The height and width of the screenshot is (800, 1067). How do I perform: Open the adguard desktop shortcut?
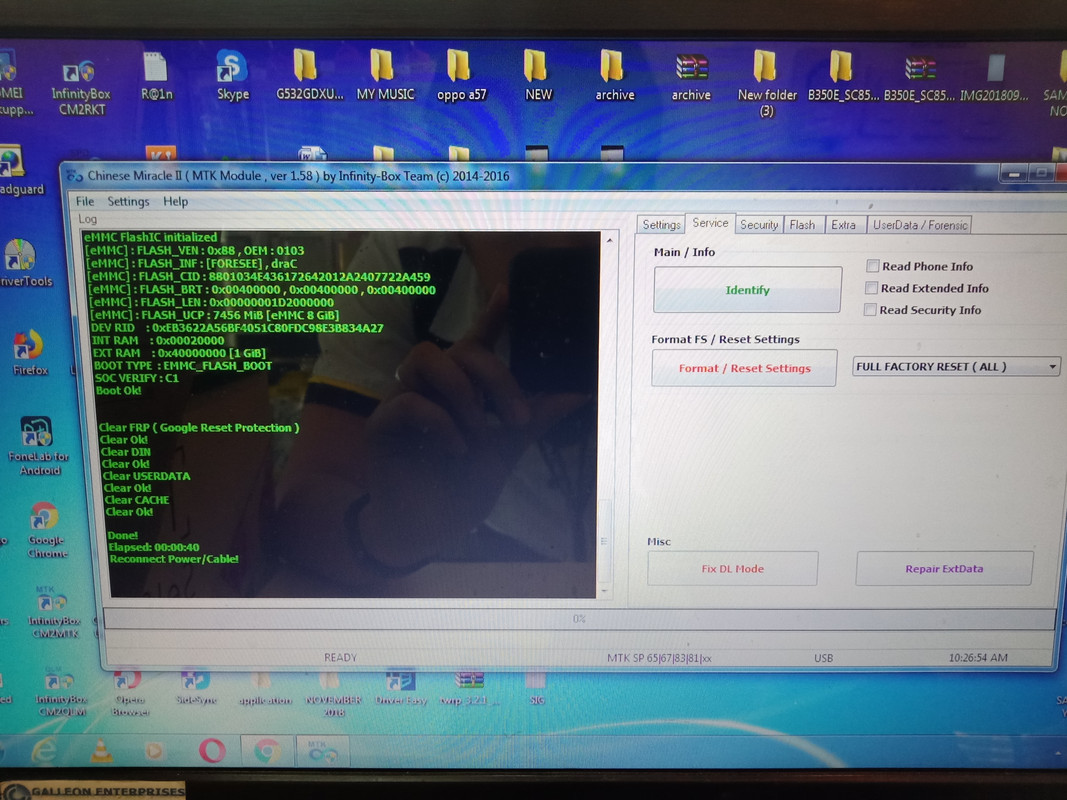18,170
